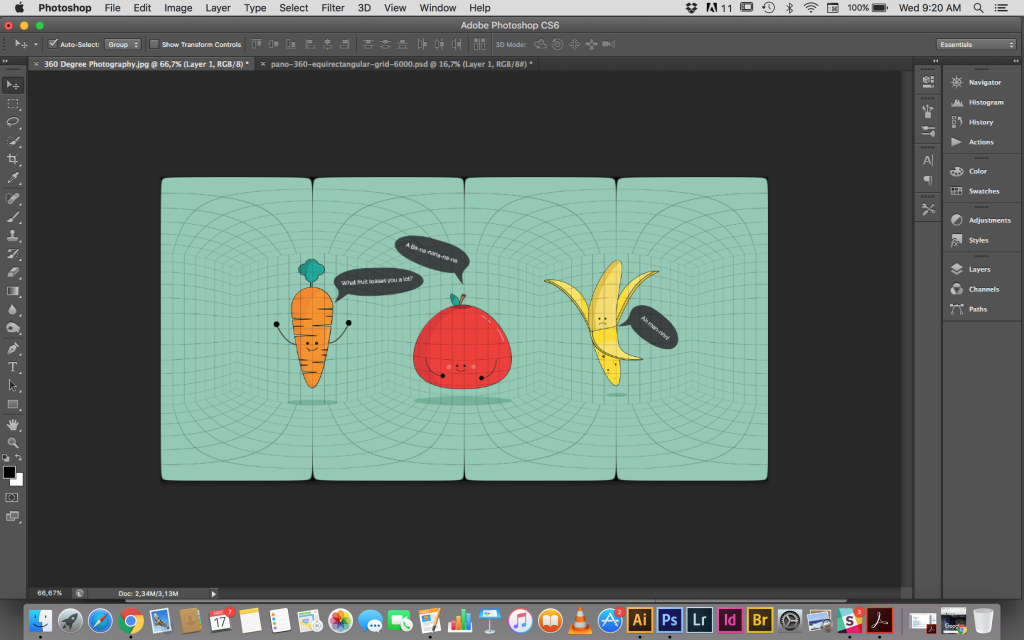Open the Auto-Select Group dropdown
The height and width of the screenshot is (640, 1024).
(123, 44)
